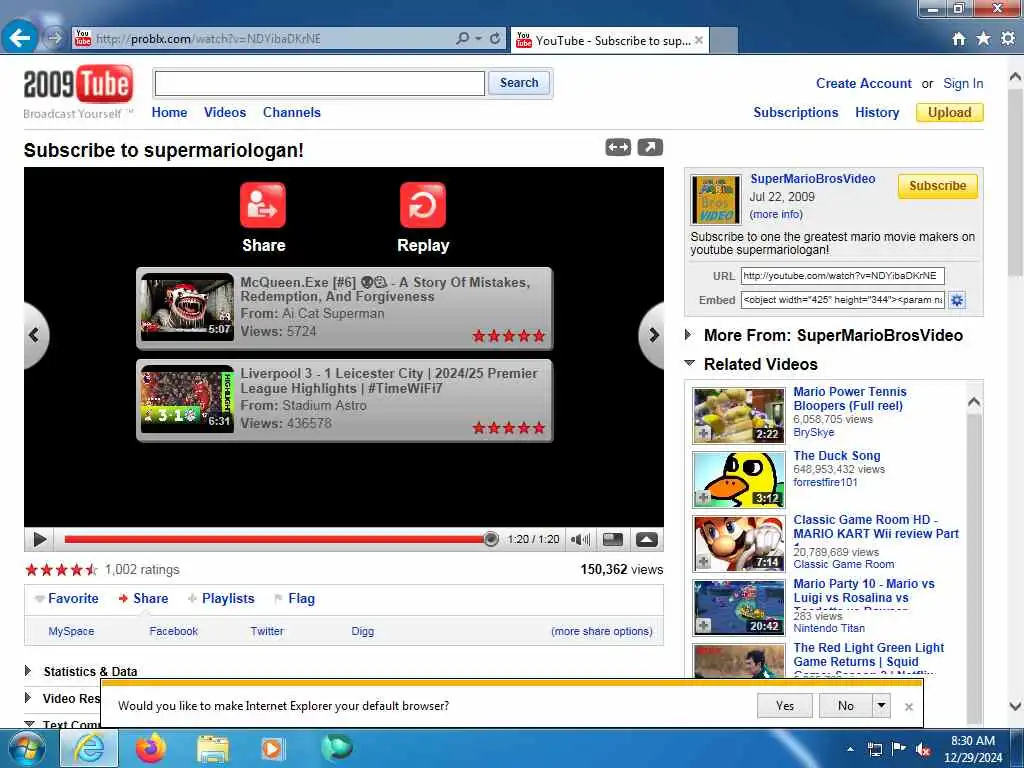Screen dimensions: 1024x768
Task: Click the Share icon in the video player
Action: point(263,205)
